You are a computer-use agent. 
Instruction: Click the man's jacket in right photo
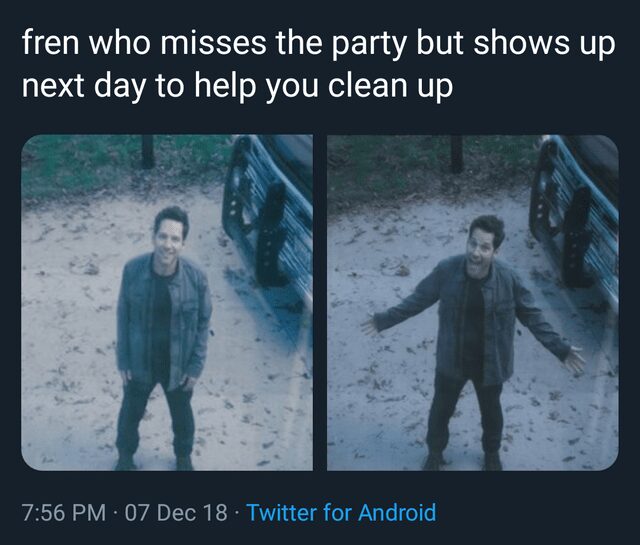coord(472,318)
